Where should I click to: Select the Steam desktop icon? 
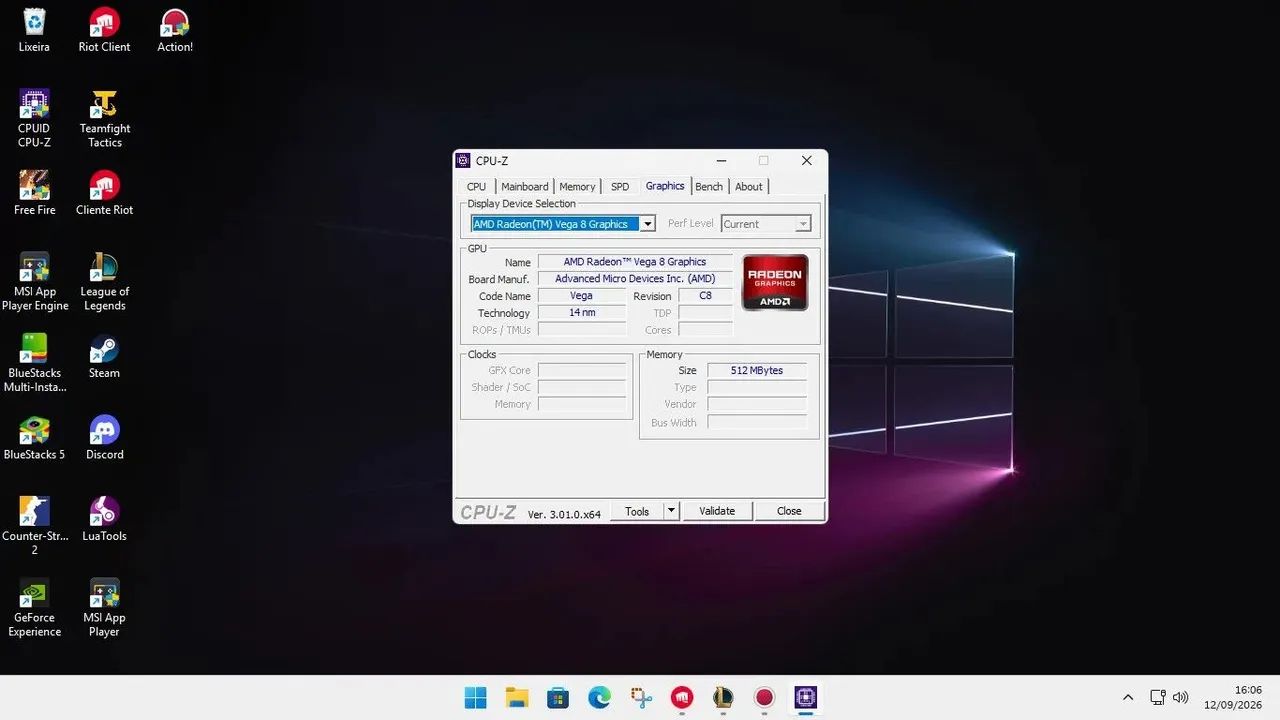pos(104,356)
